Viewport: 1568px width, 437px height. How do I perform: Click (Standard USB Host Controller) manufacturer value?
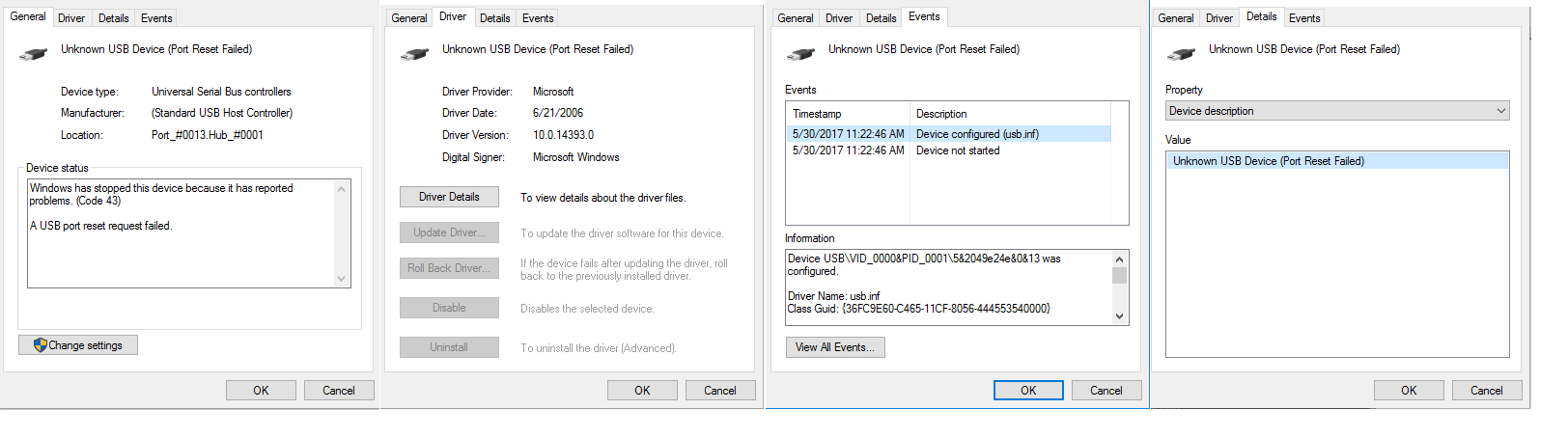point(222,113)
